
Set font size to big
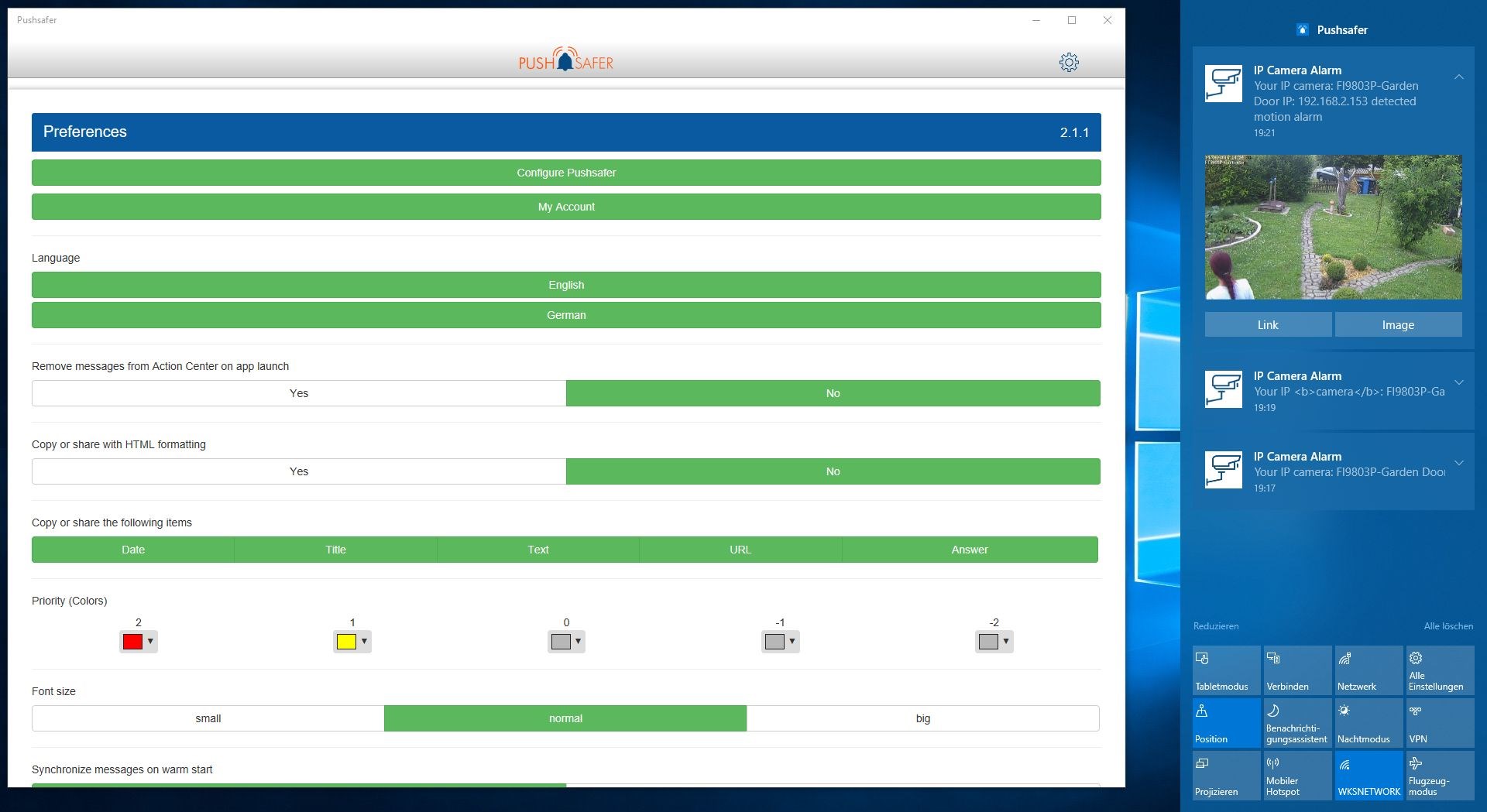(x=923, y=718)
